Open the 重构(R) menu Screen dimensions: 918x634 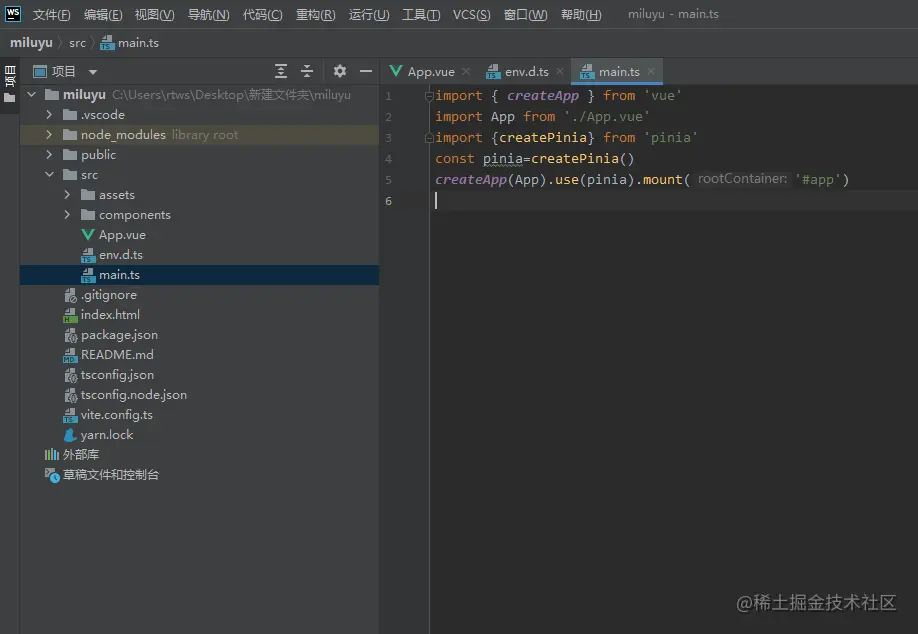pyautogui.click(x=316, y=15)
